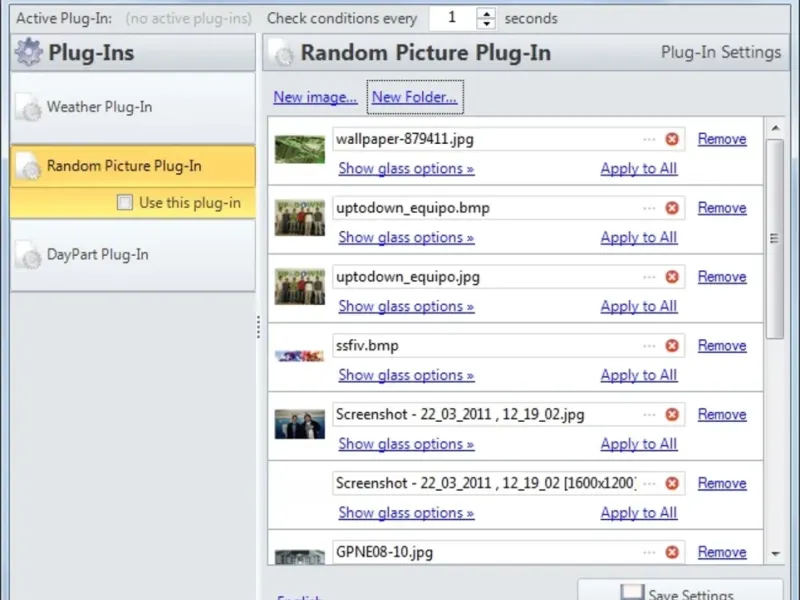Image resolution: width=800 pixels, height=600 pixels.
Task: Enable the Use this plug-in checkbox
Action: [124, 203]
